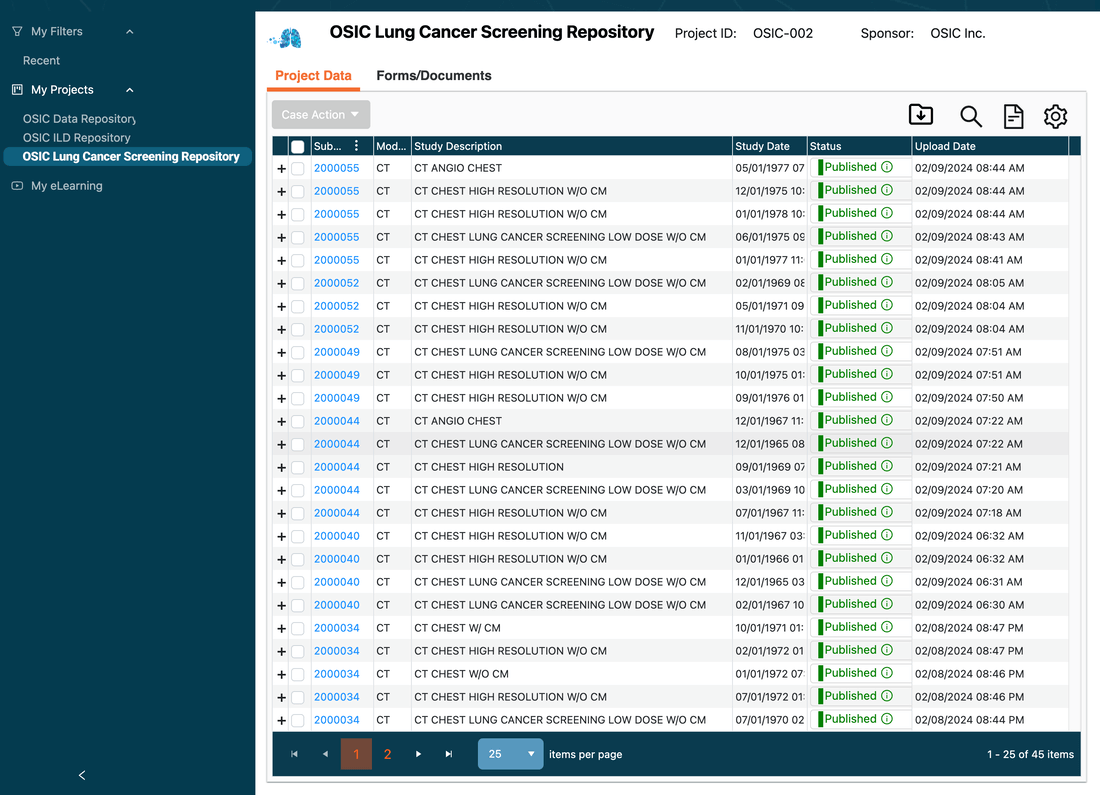Collapse the My Projects section

[130, 90]
